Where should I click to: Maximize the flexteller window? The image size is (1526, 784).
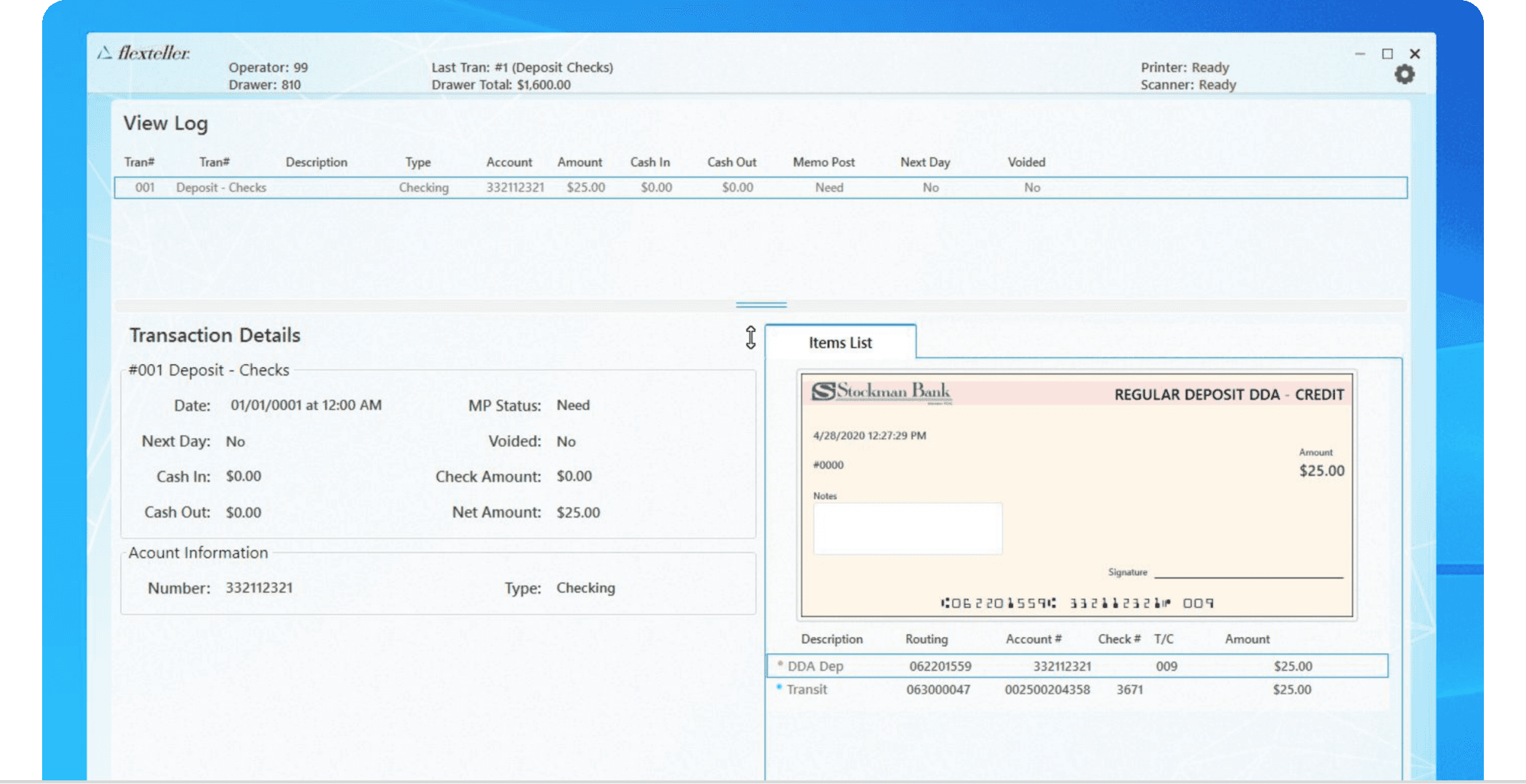coord(1388,54)
